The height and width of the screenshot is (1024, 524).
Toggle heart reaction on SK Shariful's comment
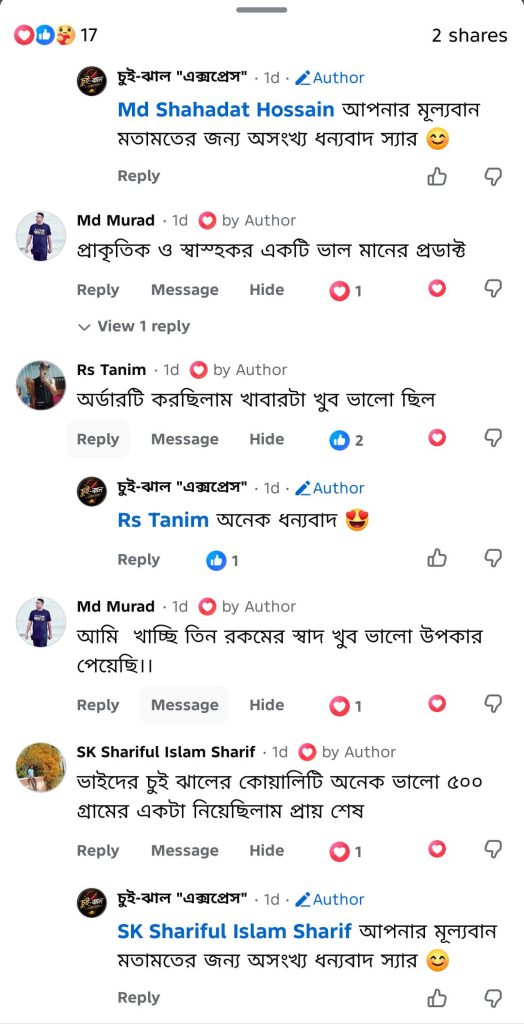click(437, 849)
